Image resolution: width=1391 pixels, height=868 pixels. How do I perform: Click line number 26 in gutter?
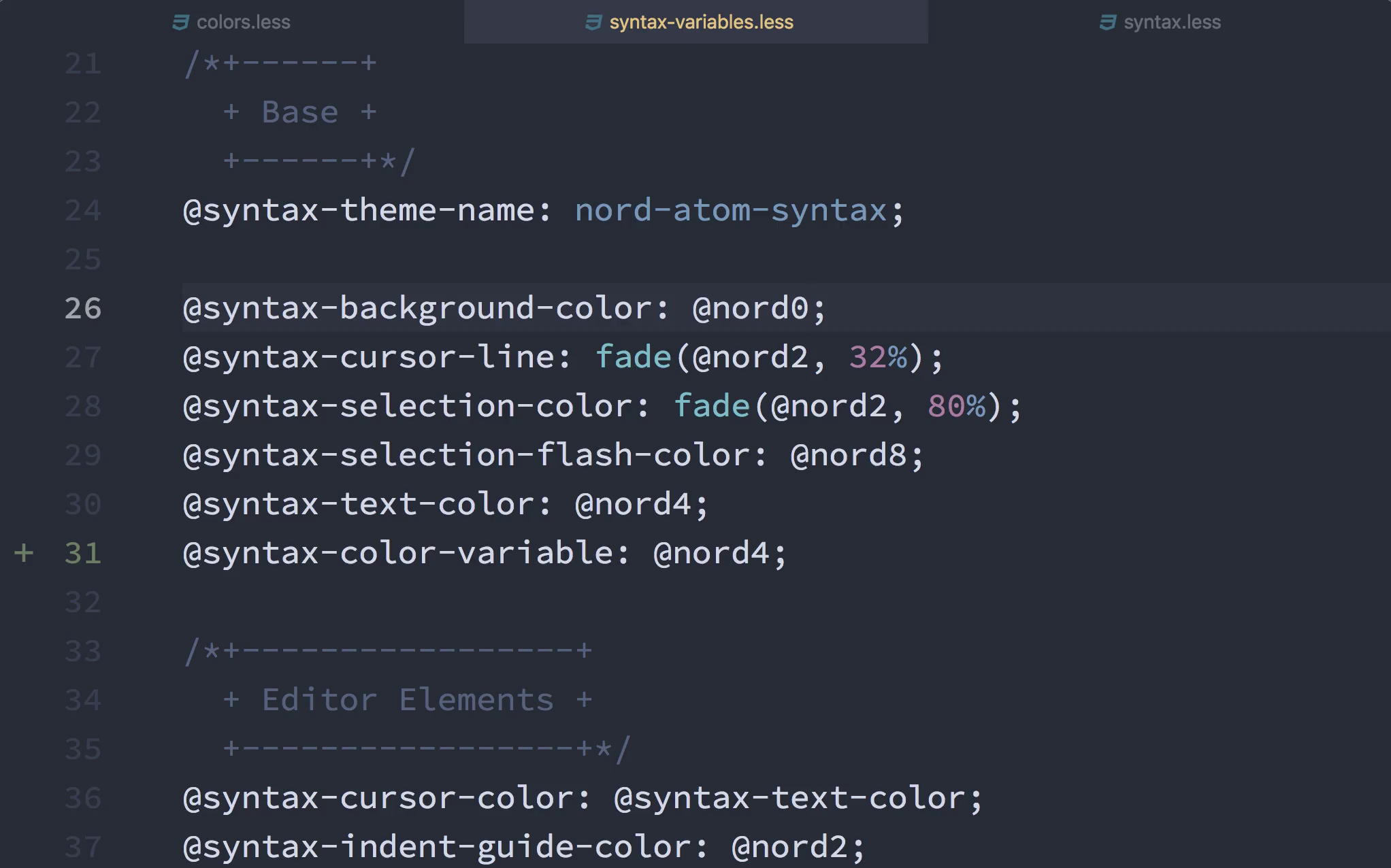tap(83, 308)
